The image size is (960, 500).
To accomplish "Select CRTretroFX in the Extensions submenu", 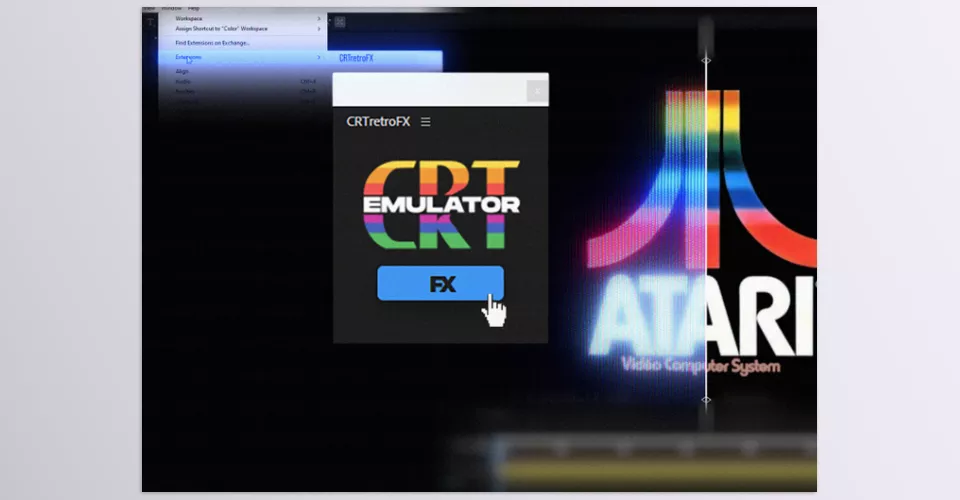I will (356, 58).
